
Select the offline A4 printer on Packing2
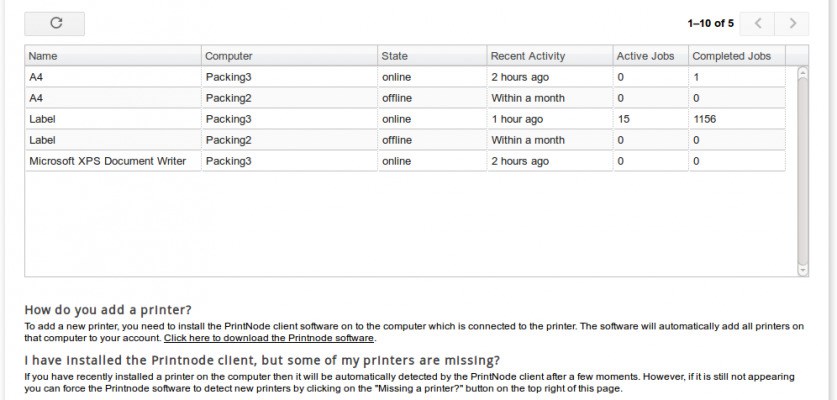(405, 98)
